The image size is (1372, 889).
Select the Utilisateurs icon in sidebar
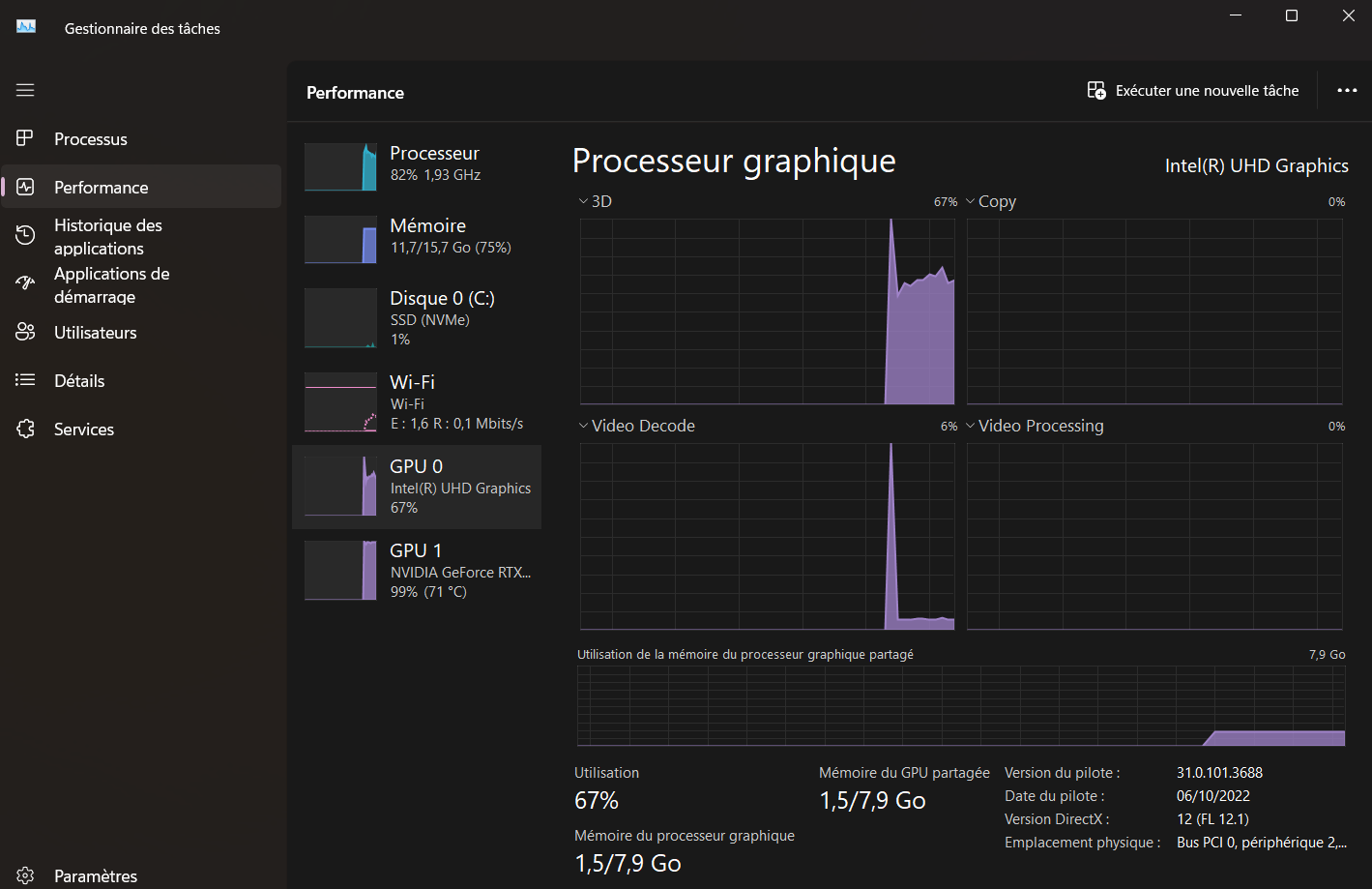pos(25,332)
